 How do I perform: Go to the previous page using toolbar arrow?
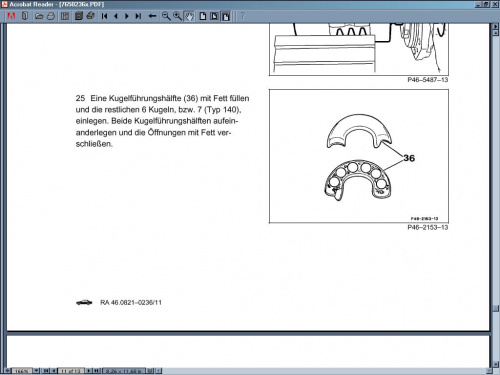(116, 16)
